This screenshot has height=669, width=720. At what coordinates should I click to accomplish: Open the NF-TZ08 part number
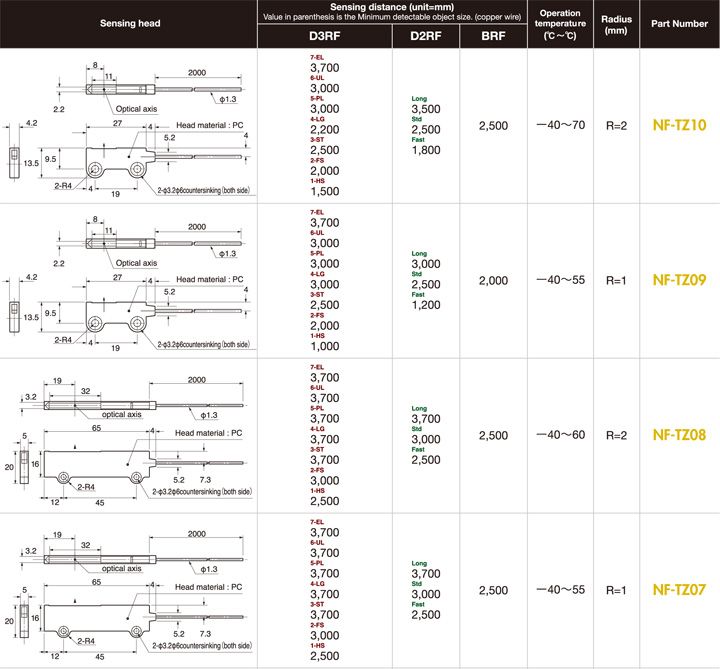click(x=679, y=435)
